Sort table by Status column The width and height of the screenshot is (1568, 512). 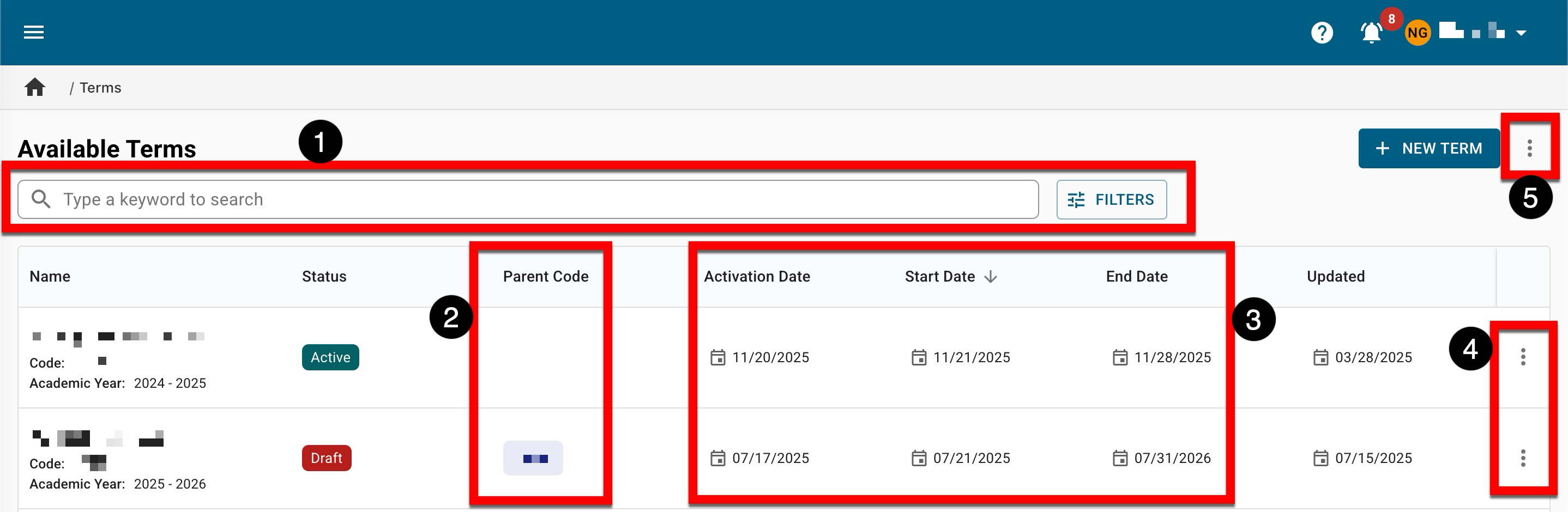pos(324,277)
